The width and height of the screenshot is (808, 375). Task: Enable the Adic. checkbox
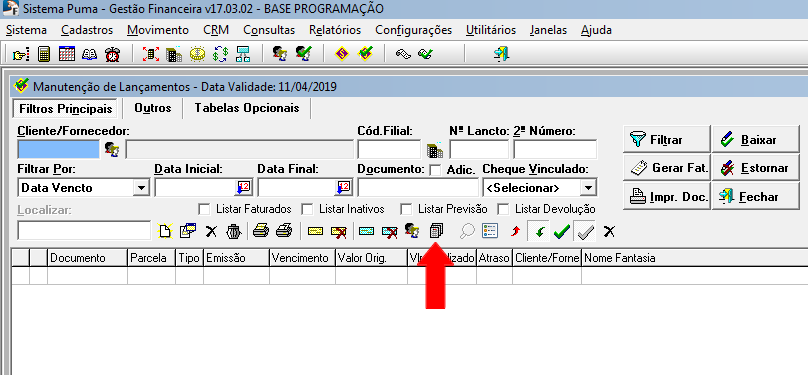435,169
